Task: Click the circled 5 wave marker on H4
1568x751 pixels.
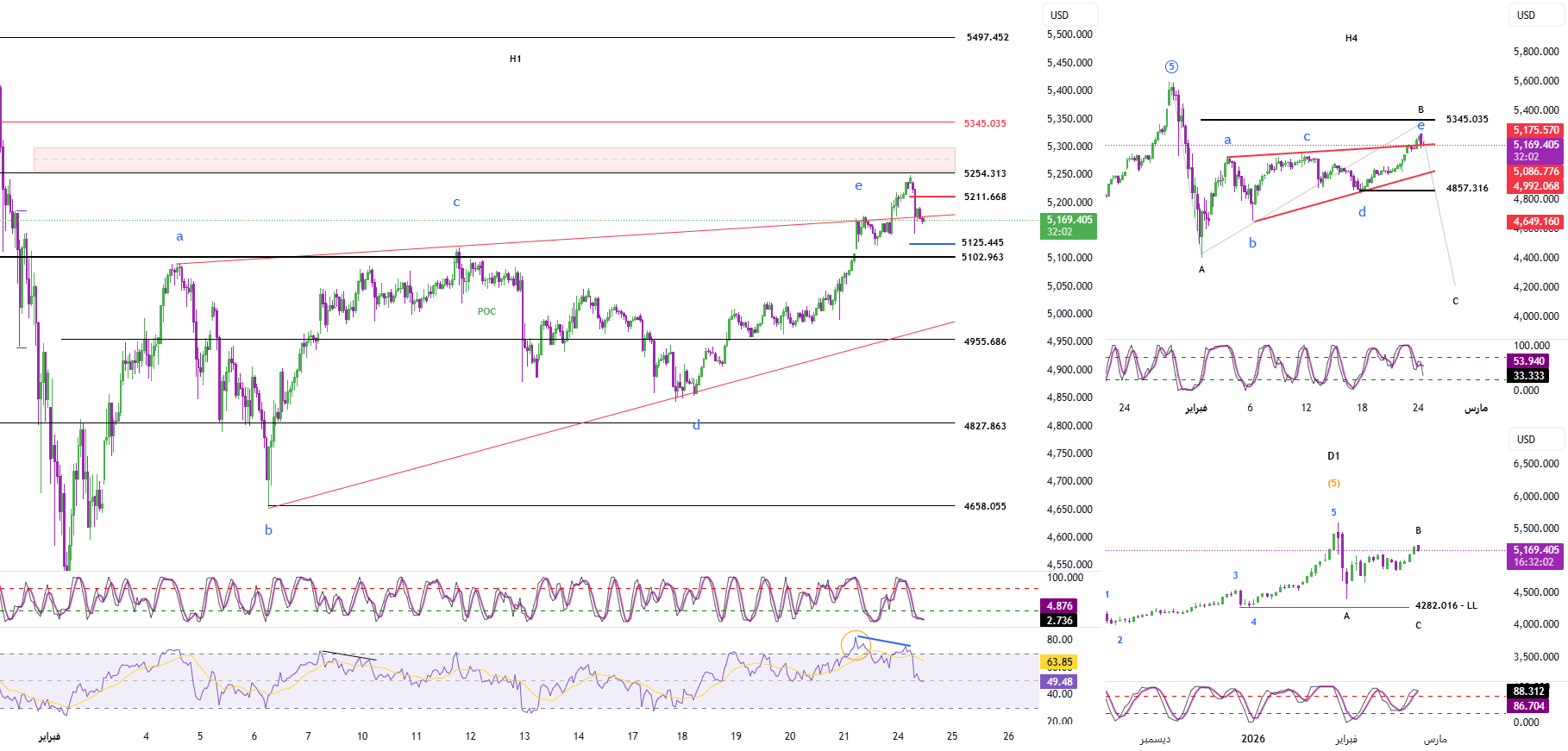Action: click(x=1170, y=67)
